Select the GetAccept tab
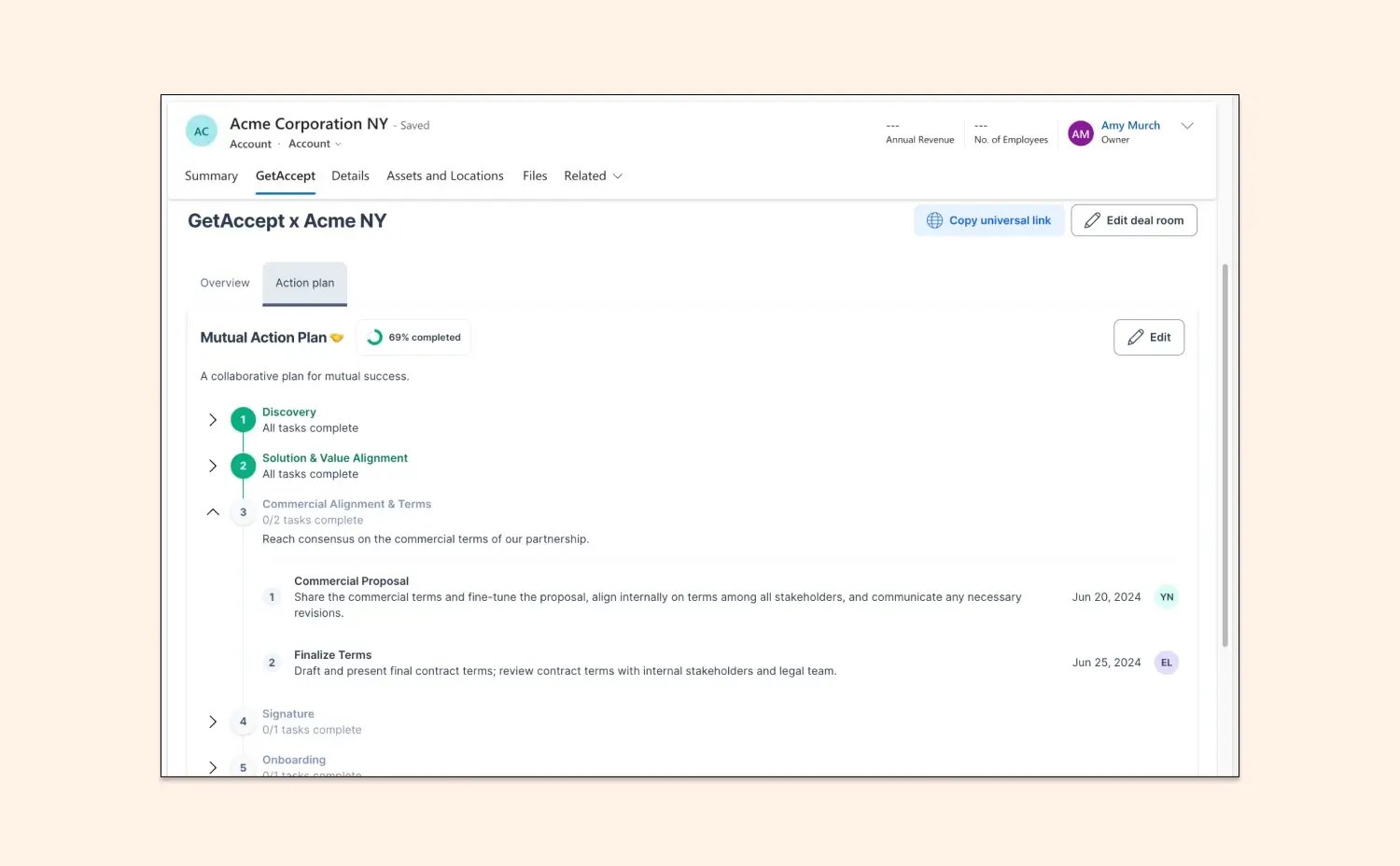 tap(286, 175)
